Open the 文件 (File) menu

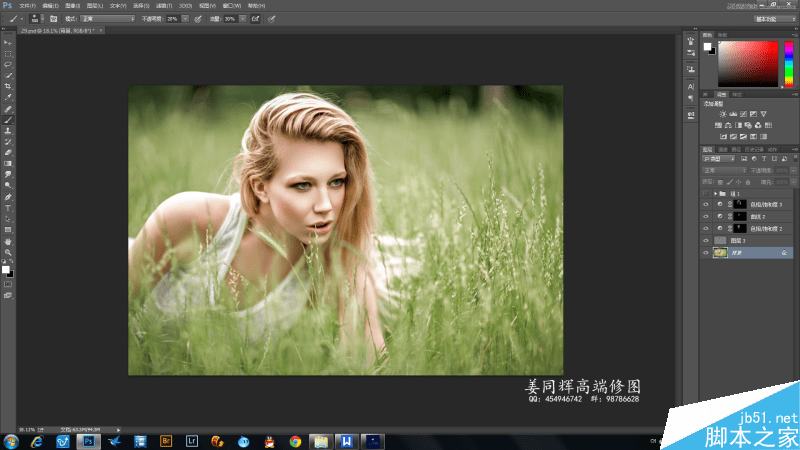coord(26,5)
